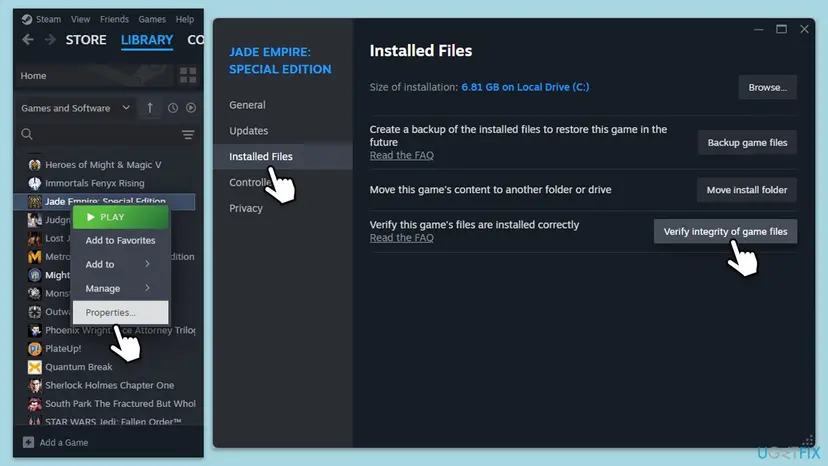Click the sort ascending arrow icon
This screenshot has width=828, height=466.
point(150,108)
